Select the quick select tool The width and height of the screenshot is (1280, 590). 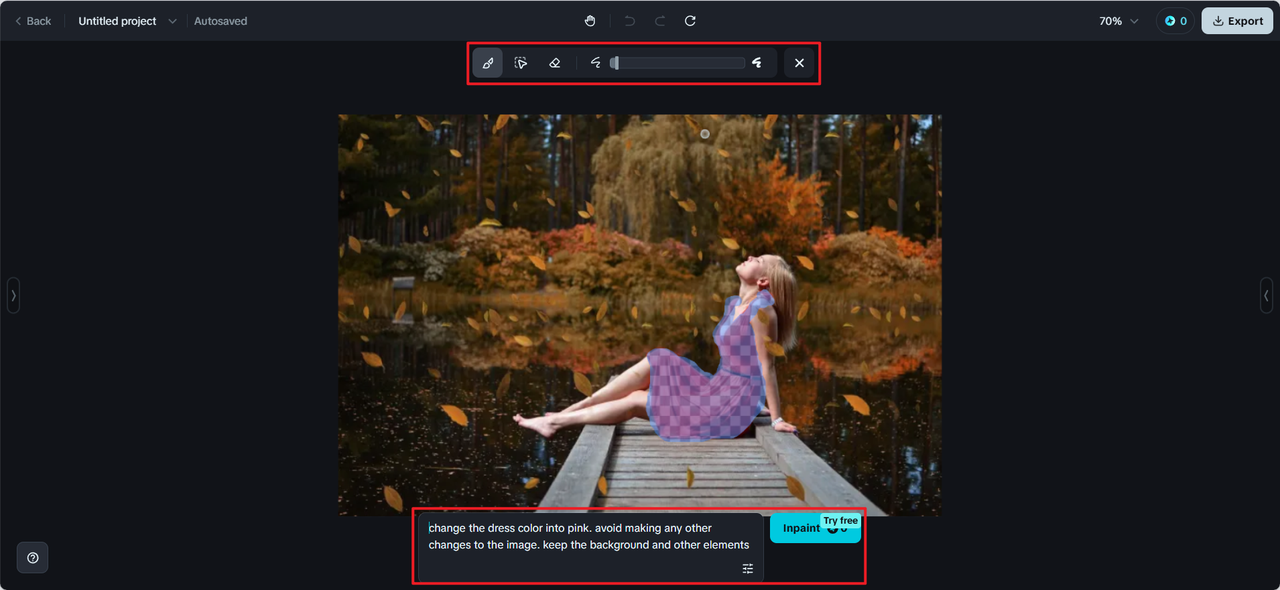point(521,63)
